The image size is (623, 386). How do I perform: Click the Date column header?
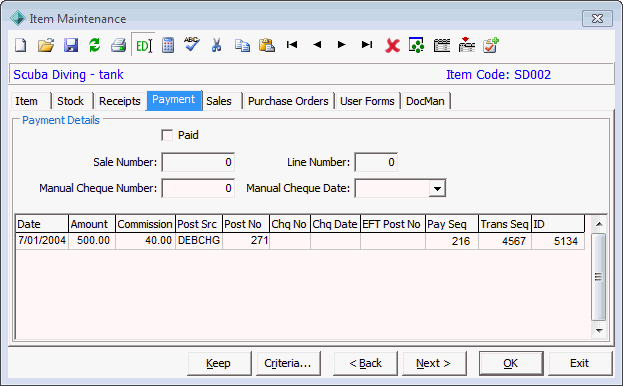42,224
